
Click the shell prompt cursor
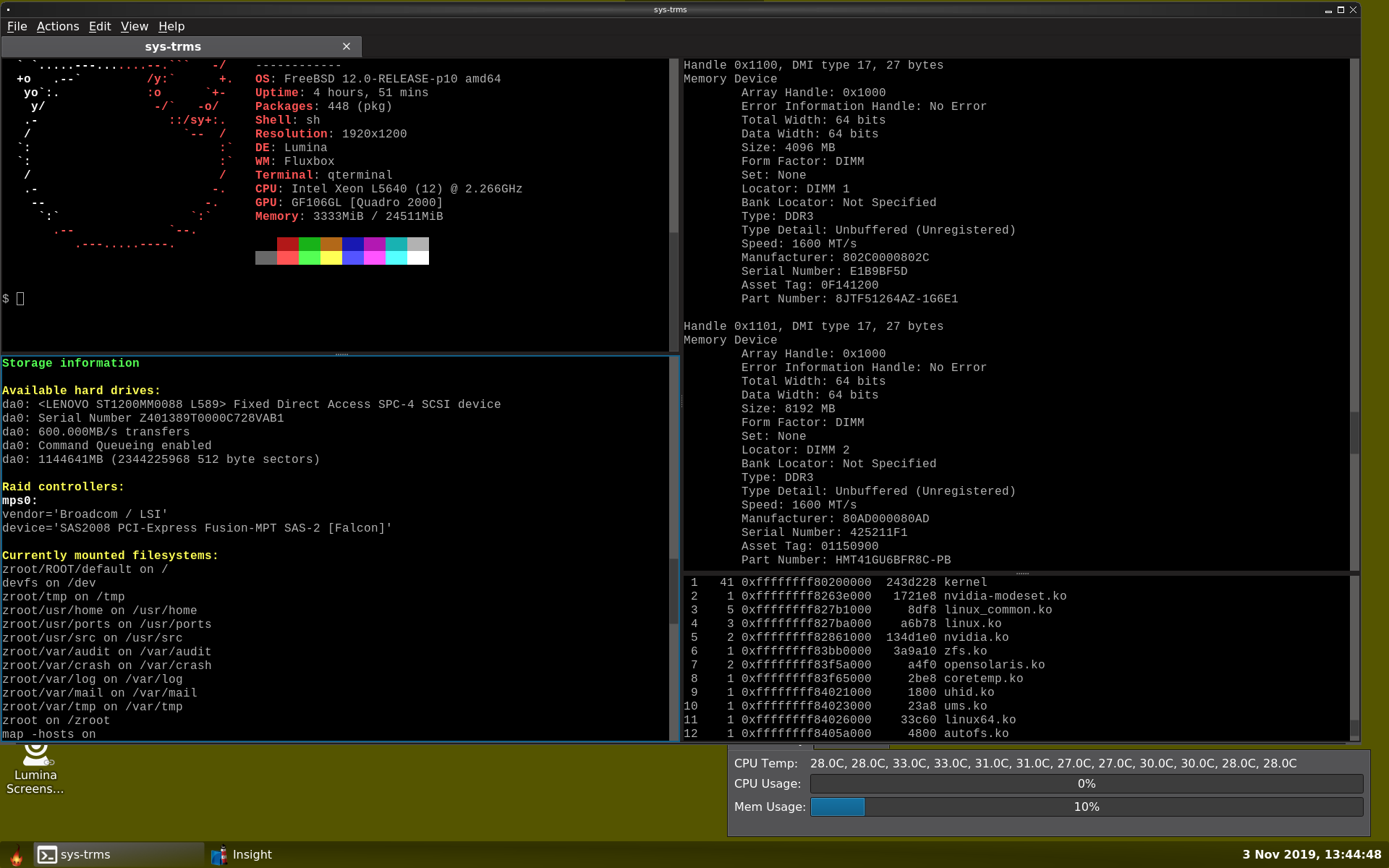pos(20,299)
